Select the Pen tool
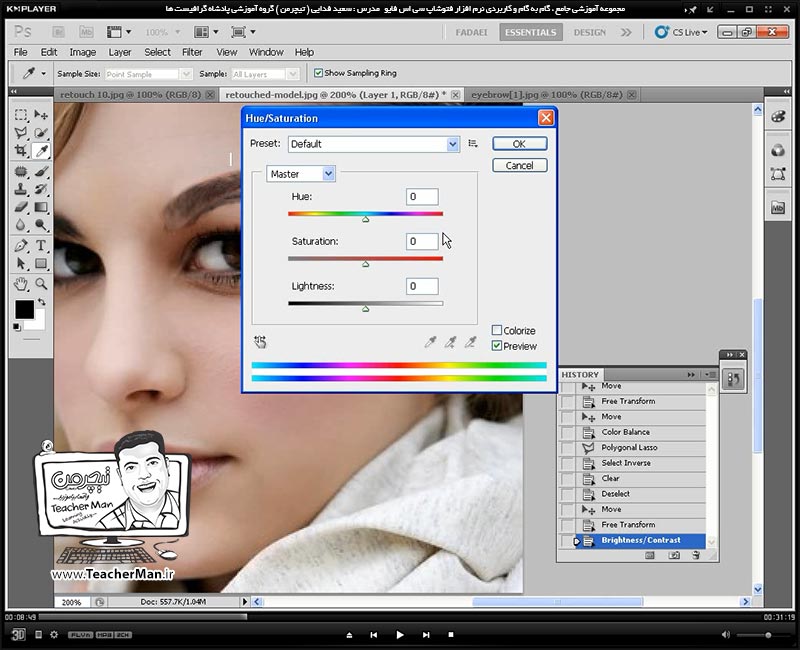This screenshot has height=650, width=800. [x=21, y=246]
